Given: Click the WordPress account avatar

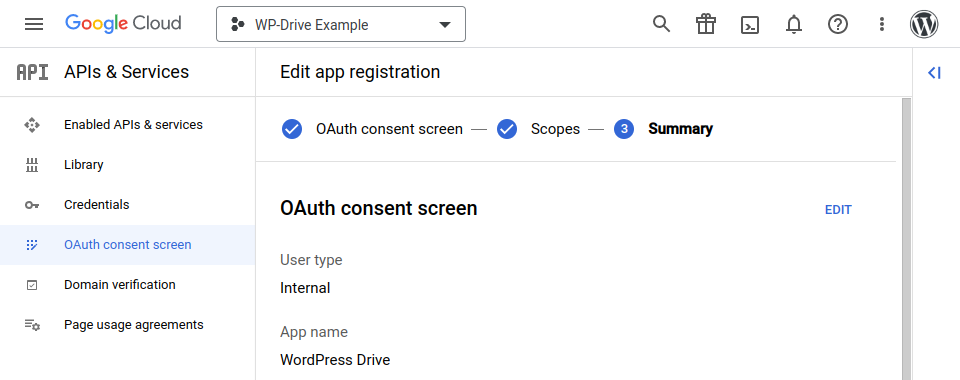Looking at the screenshot, I should click(x=924, y=24).
